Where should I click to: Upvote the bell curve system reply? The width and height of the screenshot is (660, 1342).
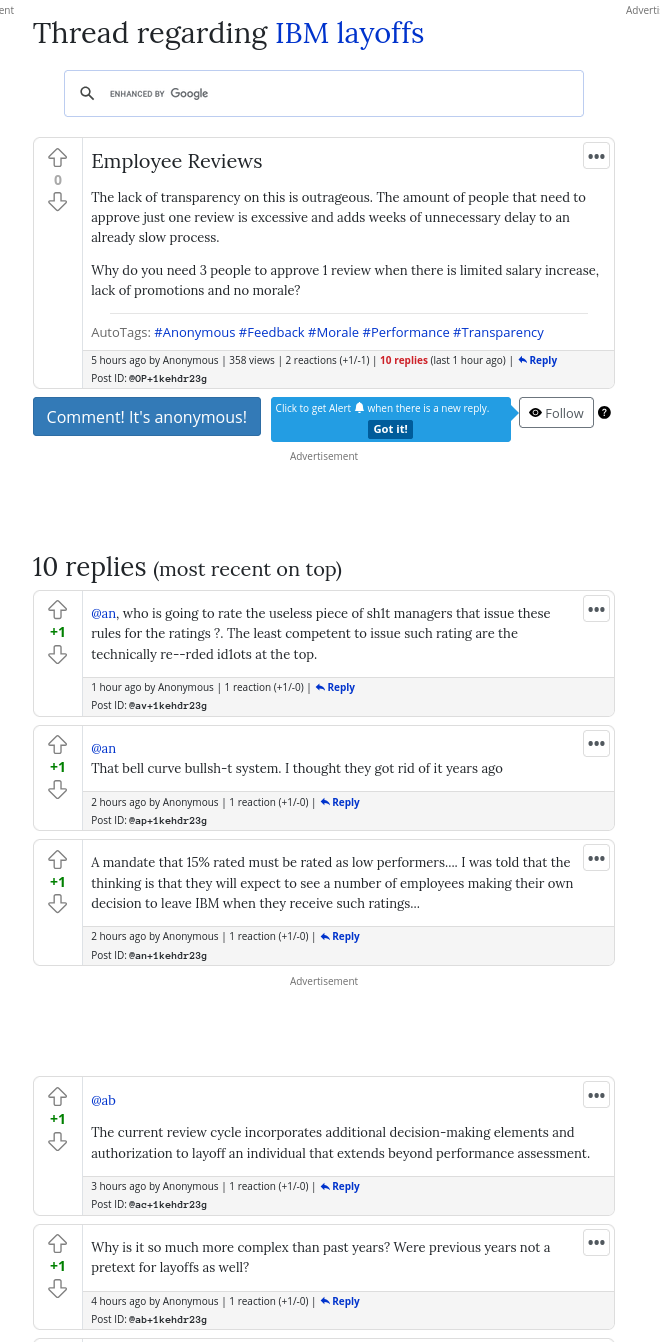58,745
